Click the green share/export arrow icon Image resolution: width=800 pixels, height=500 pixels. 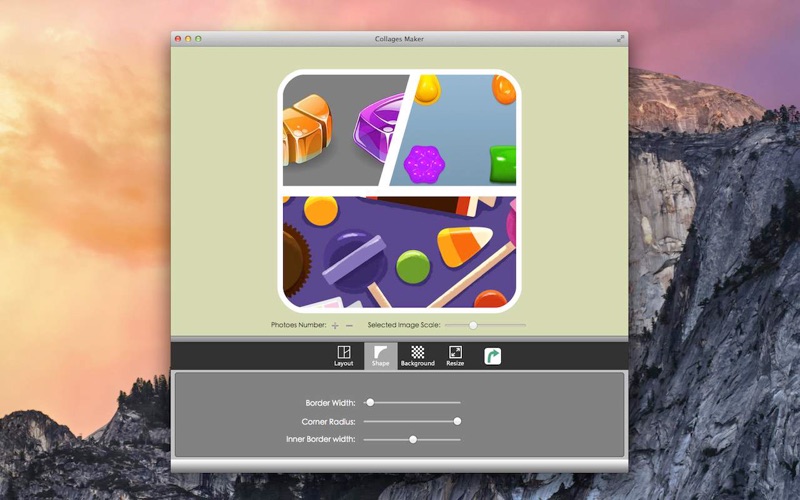point(492,355)
